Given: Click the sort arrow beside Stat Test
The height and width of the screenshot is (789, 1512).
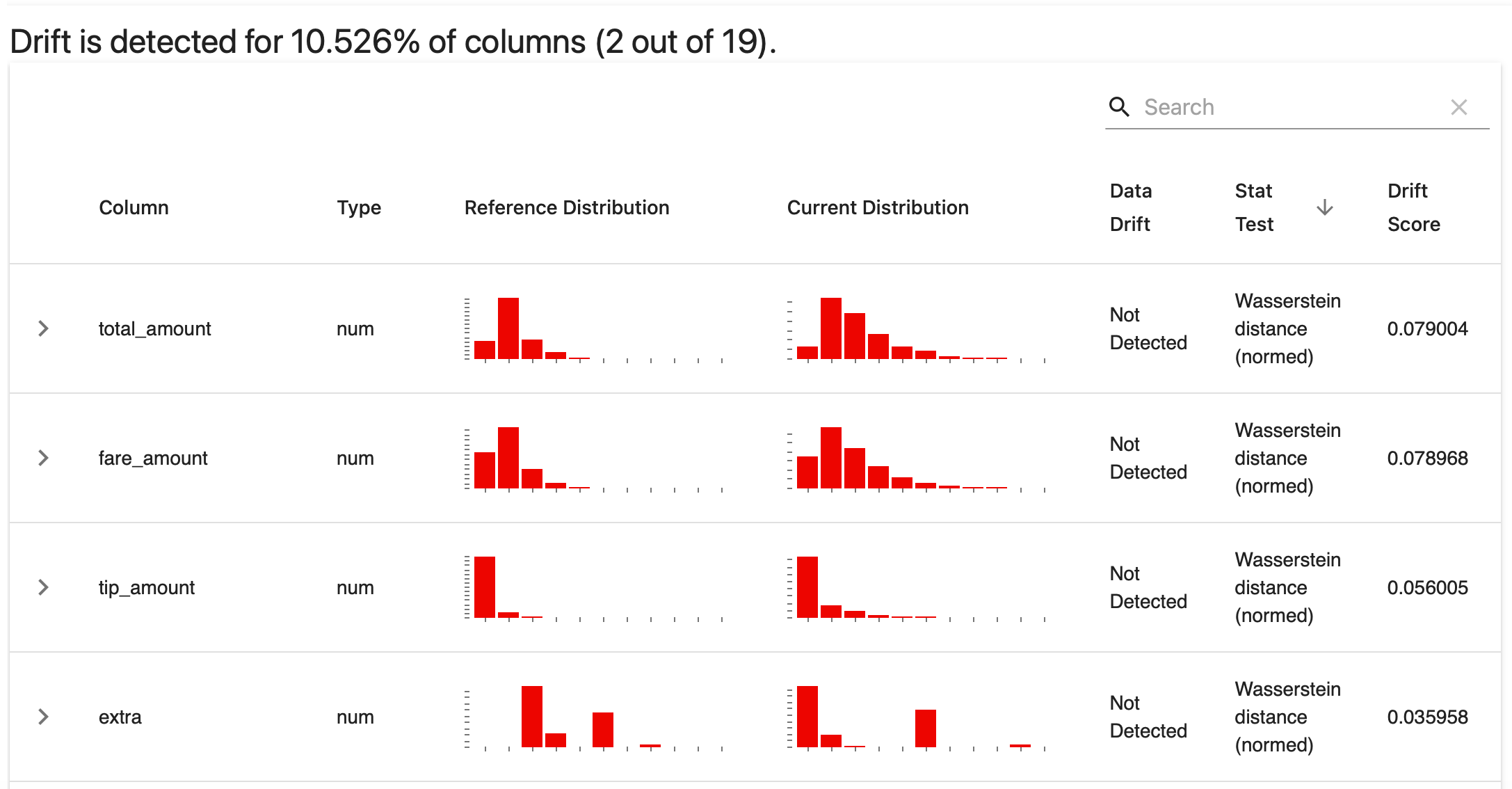Looking at the screenshot, I should pos(1324,207).
